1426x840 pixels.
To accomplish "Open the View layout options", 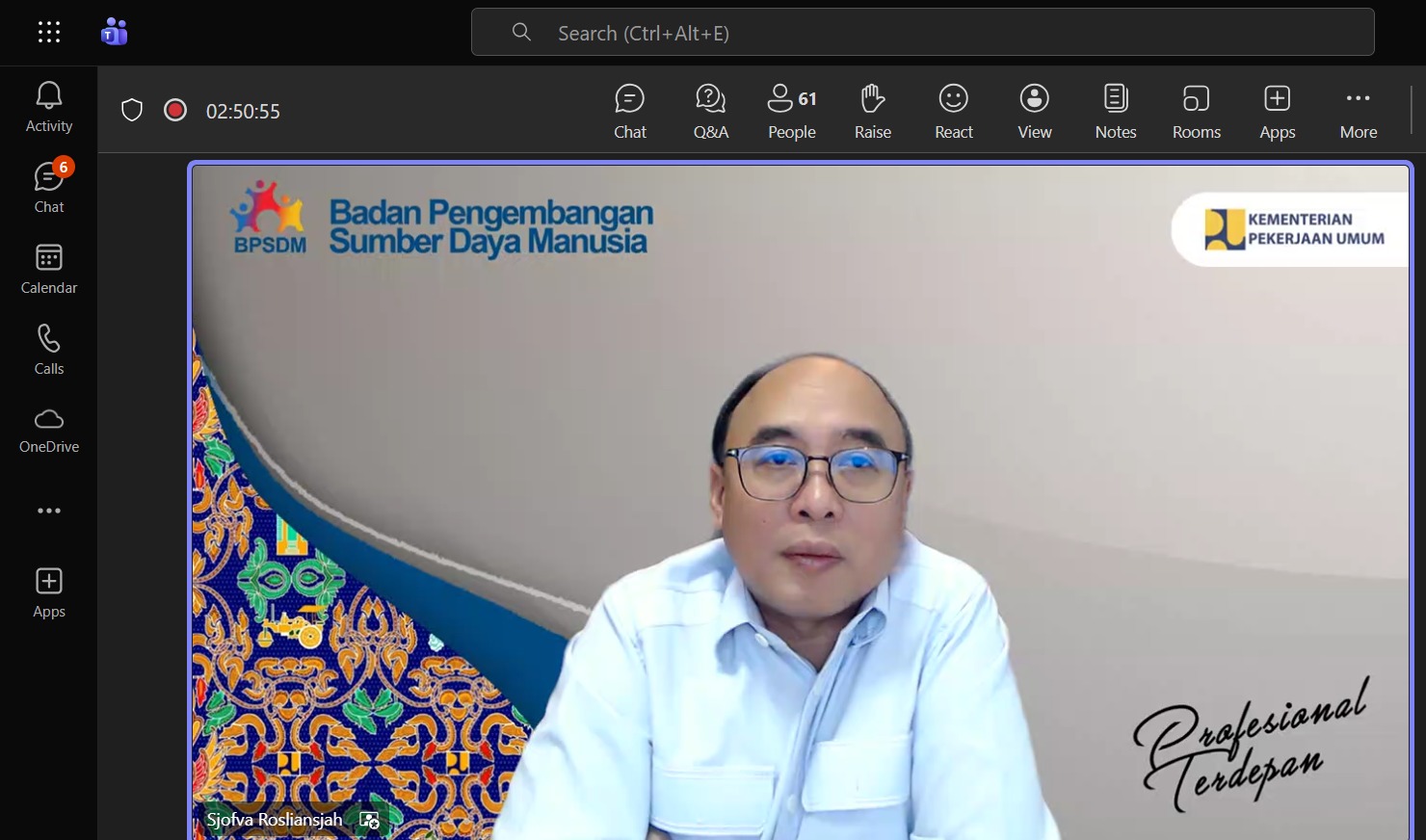I will tap(1034, 111).
